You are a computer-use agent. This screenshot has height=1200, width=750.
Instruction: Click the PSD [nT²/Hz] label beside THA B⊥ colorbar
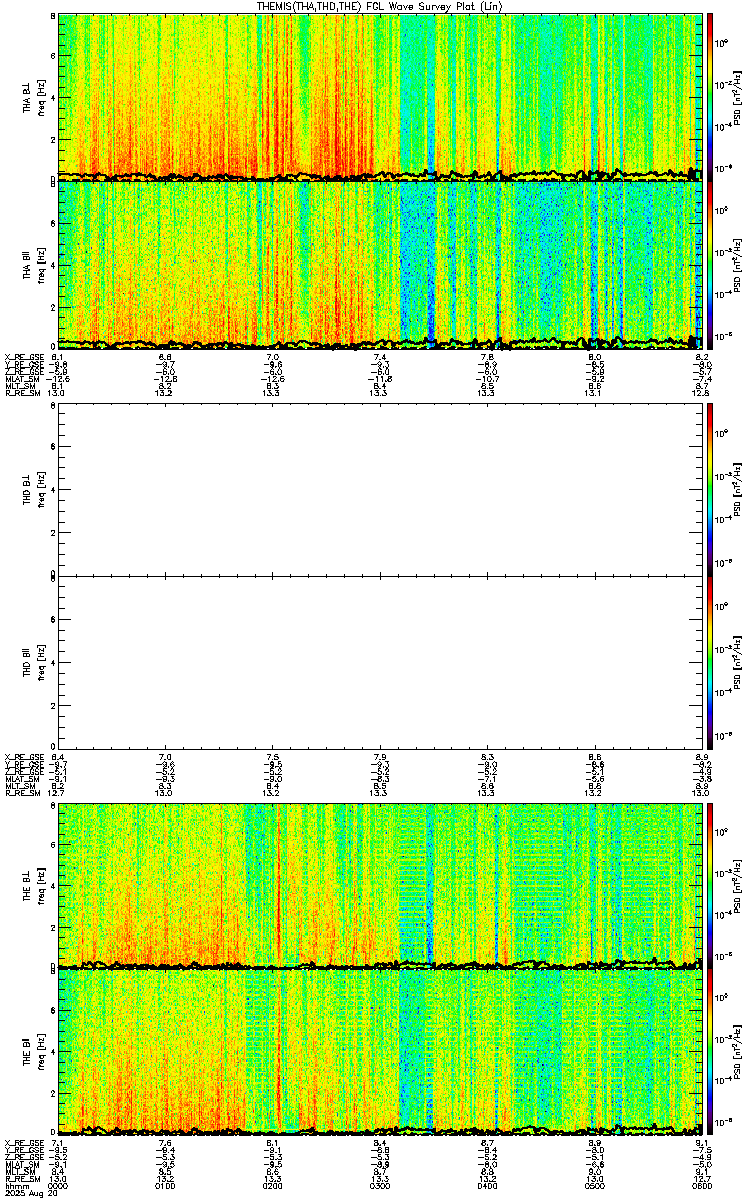point(735,96)
